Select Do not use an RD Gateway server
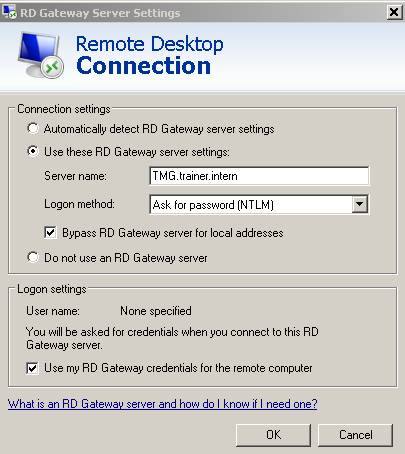 [33, 257]
